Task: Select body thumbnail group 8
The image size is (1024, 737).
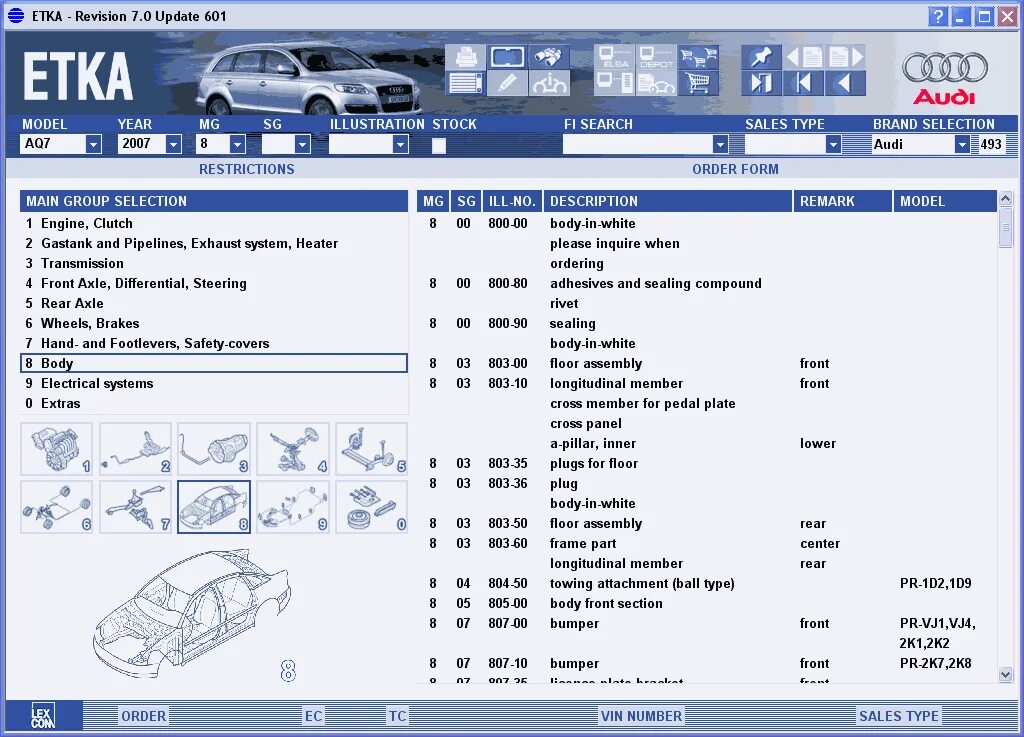Action: coord(214,507)
